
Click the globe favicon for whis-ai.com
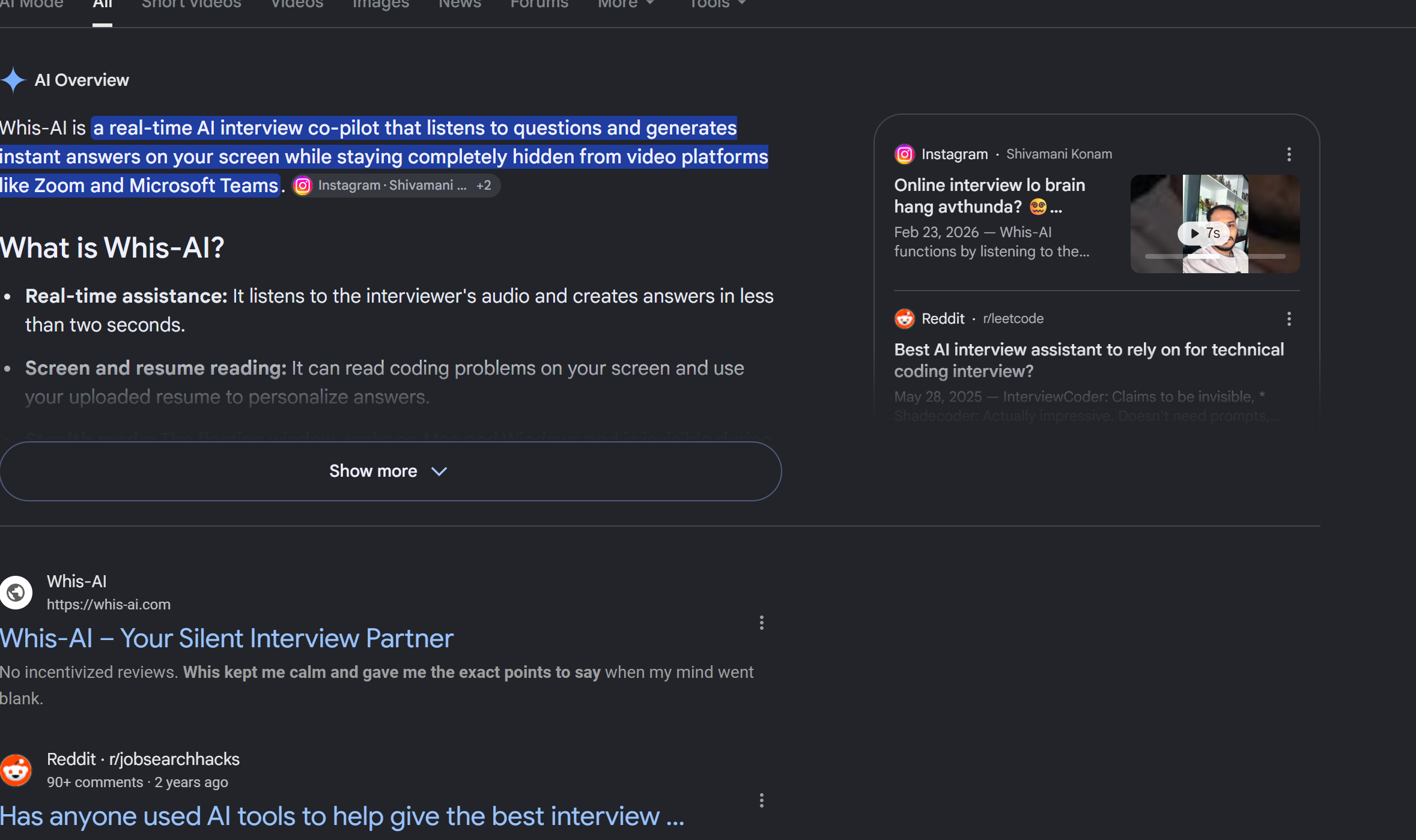pyautogui.click(x=16, y=593)
